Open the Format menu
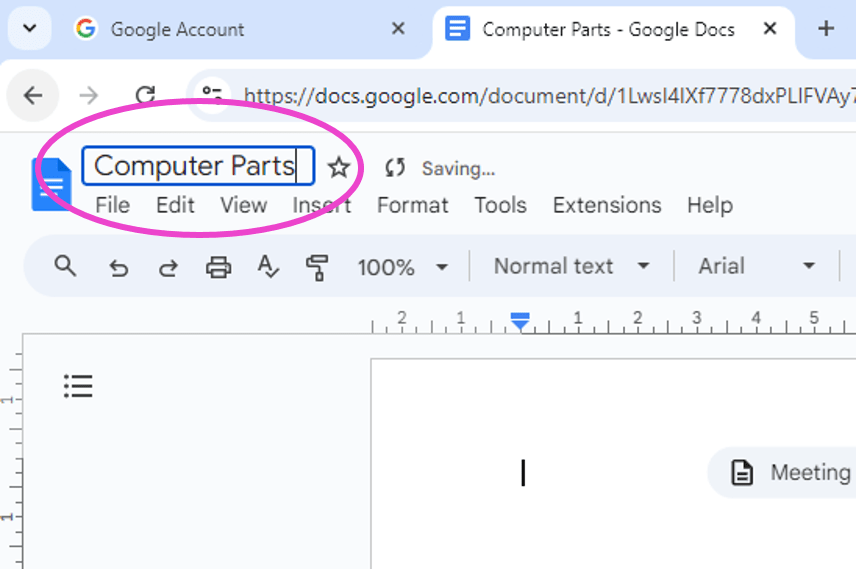Viewport: 856px width, 569px height. click(412, 205)
